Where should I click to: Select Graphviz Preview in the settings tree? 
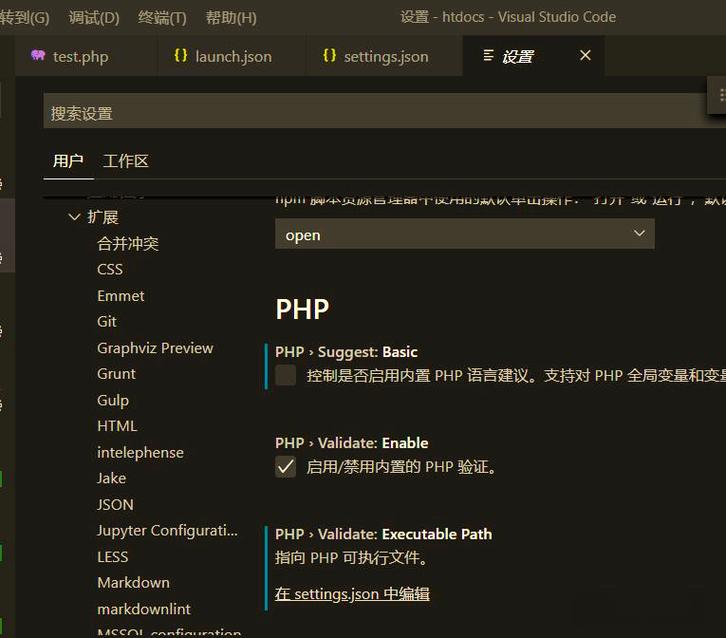pyautogui.click(x=155, y=348)
